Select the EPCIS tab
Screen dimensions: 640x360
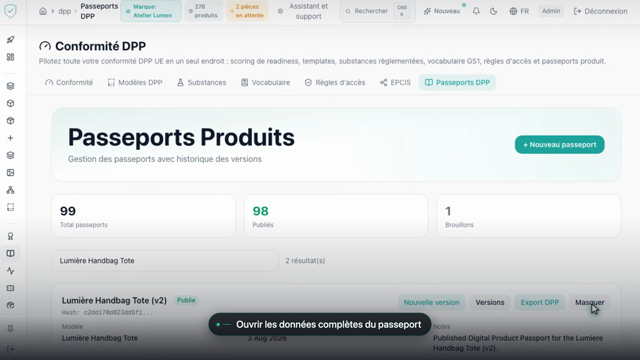[x=395, y=82]
